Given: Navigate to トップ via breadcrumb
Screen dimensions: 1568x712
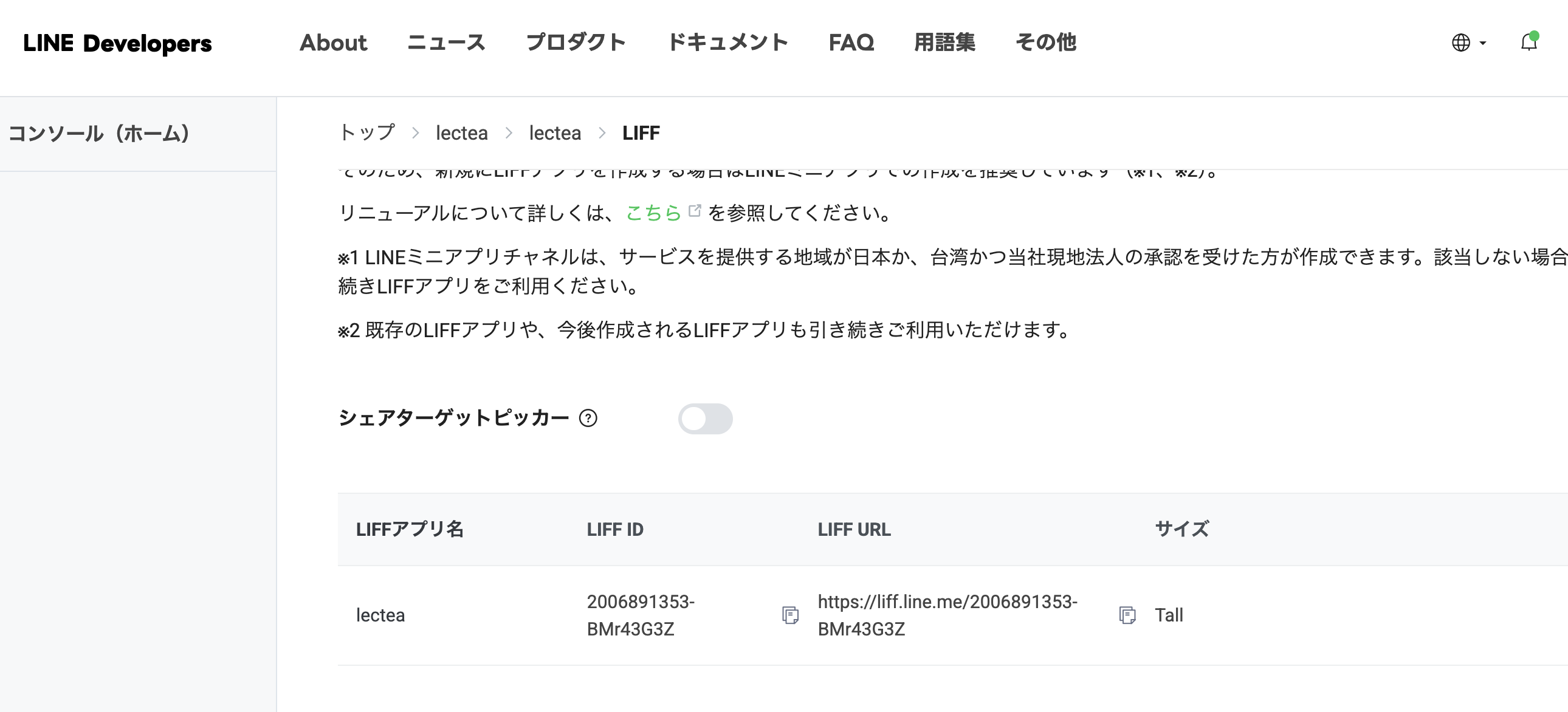Looking at the screenshot, I should coord(366,132).
